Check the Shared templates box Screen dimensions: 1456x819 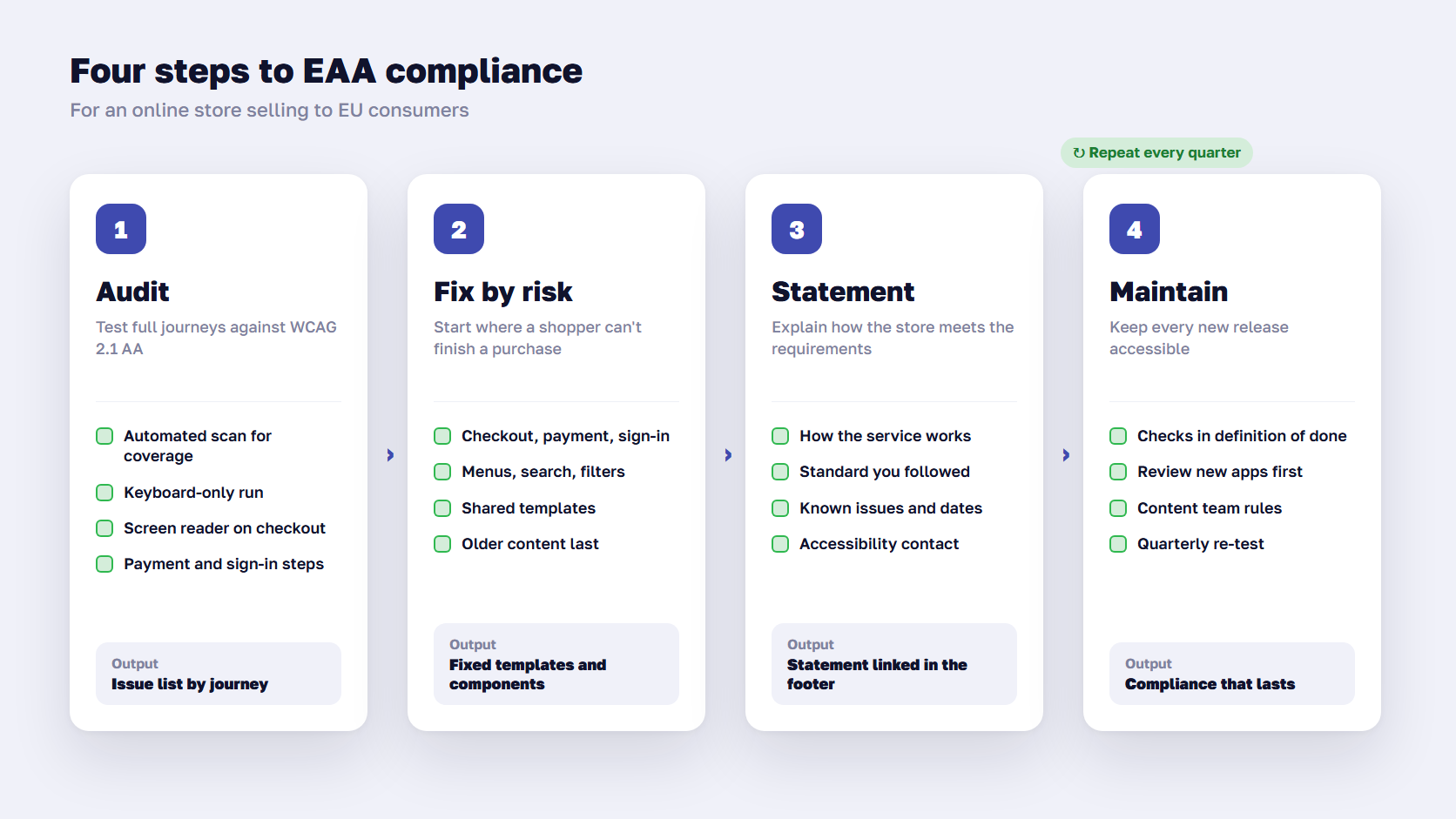442,508
